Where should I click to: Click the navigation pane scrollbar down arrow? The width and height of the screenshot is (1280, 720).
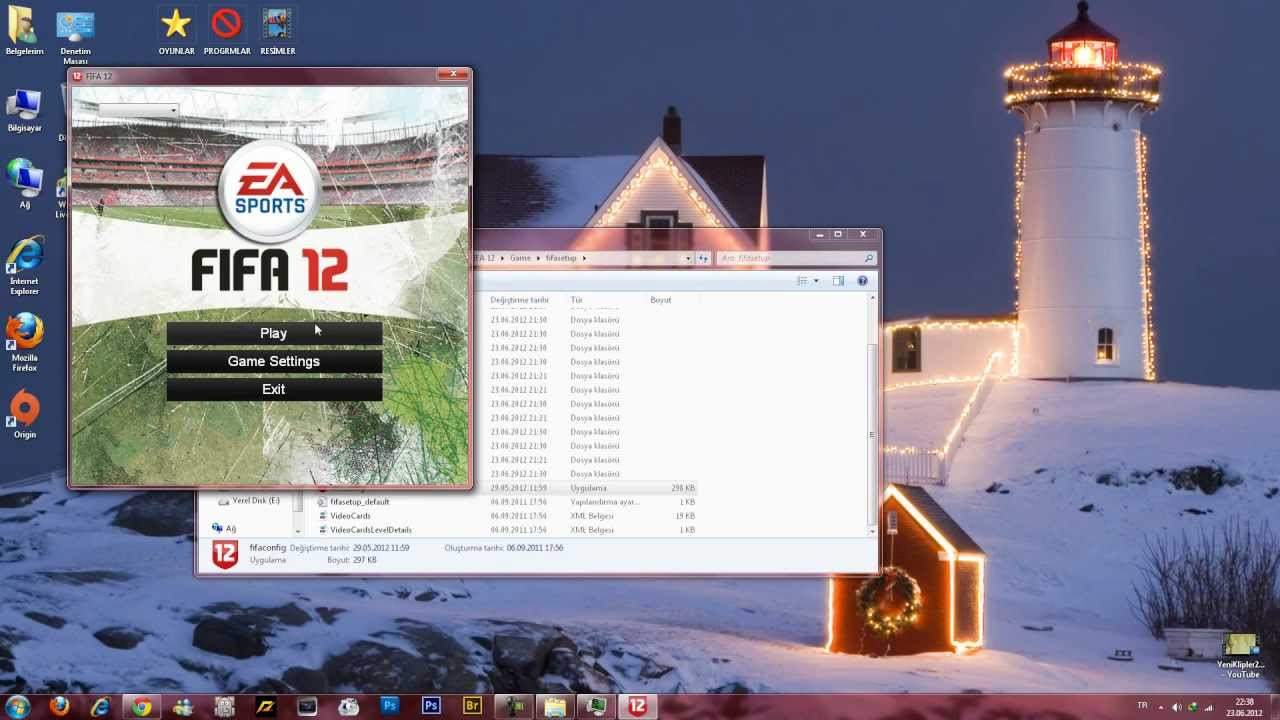point(298,529)
